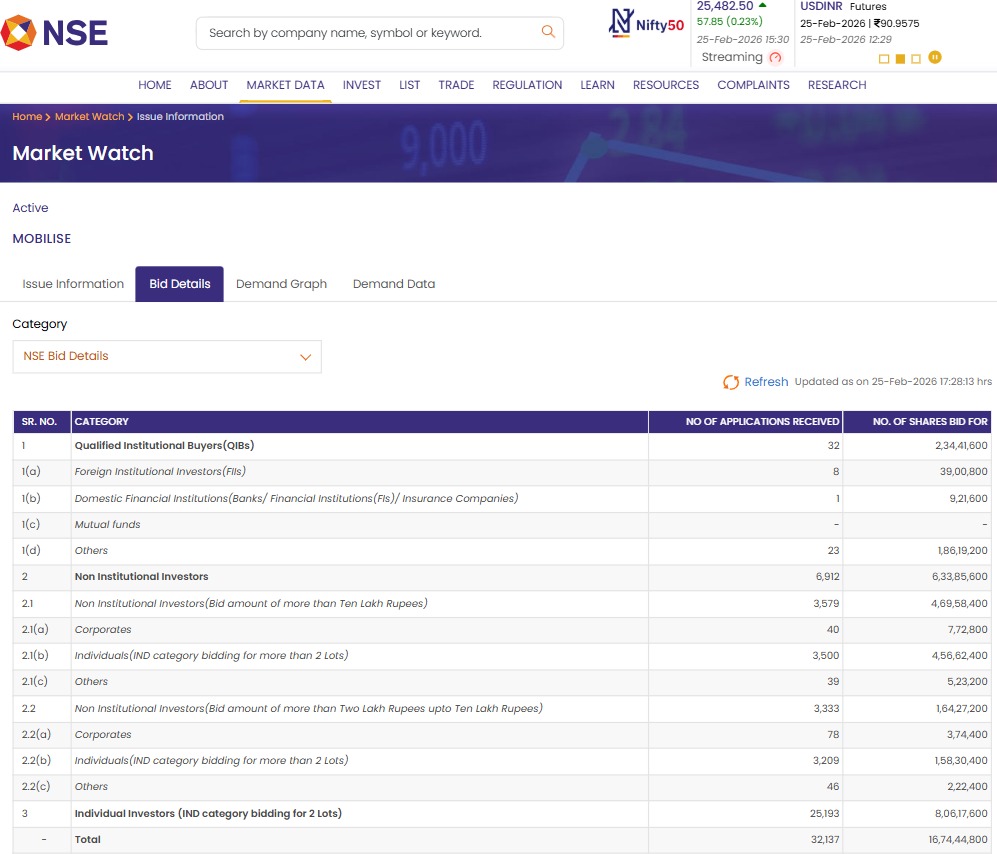Click the streaming gauge icon
The height and width of the screenshot is (854, 997).
775,57
